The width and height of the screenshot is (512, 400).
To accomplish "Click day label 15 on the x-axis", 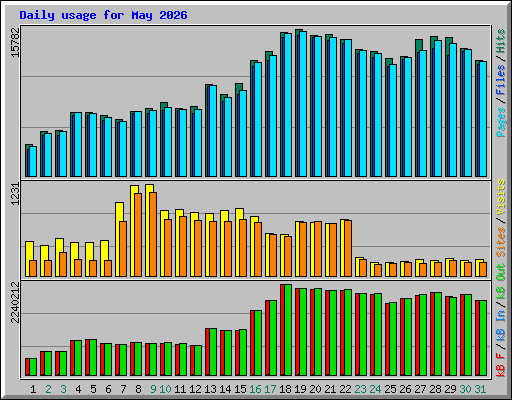I will coord(240,389).
